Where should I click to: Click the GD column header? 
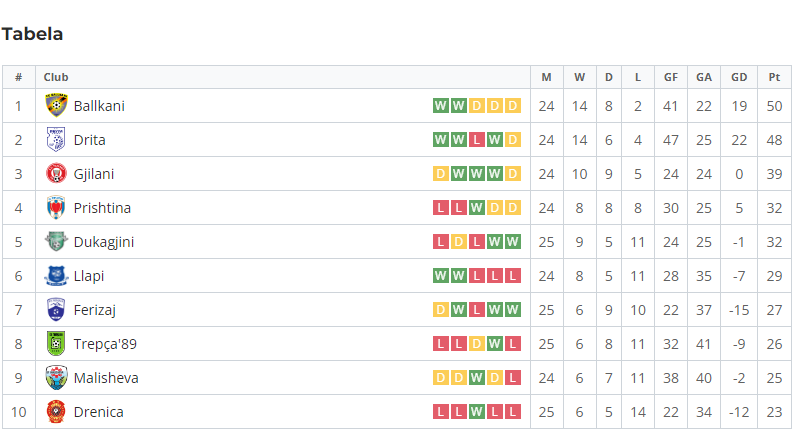pyautogui.click(x=739, y=77)
